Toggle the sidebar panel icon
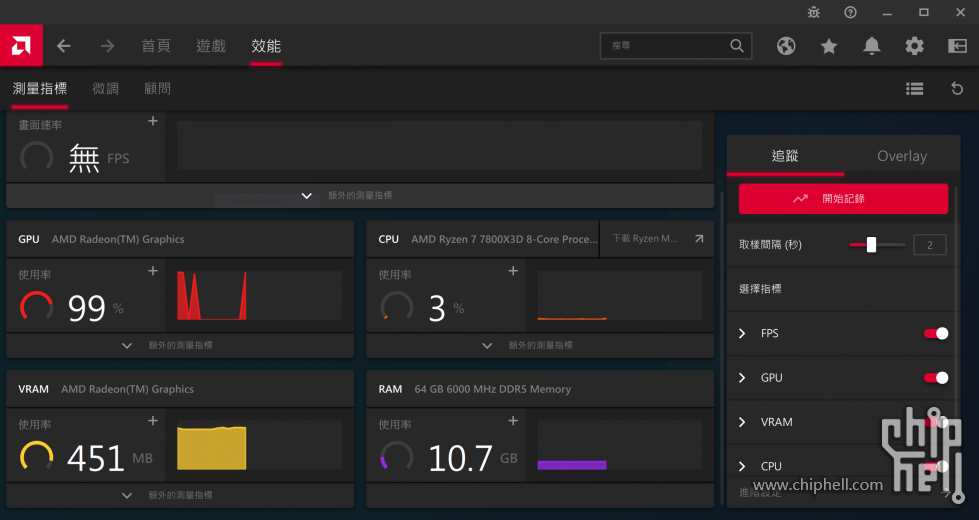 coord(957,46)
